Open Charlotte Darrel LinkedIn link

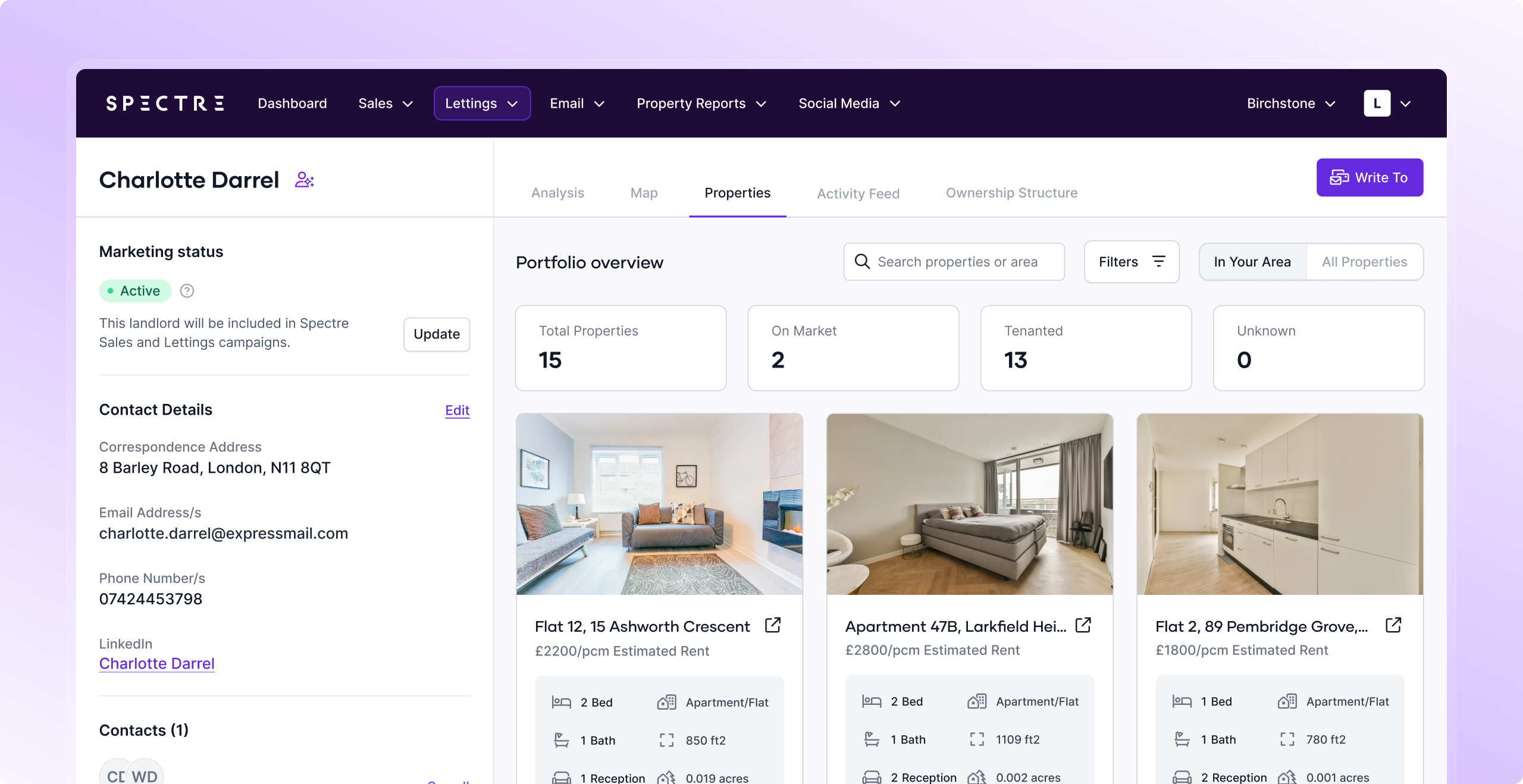point(156,663)
